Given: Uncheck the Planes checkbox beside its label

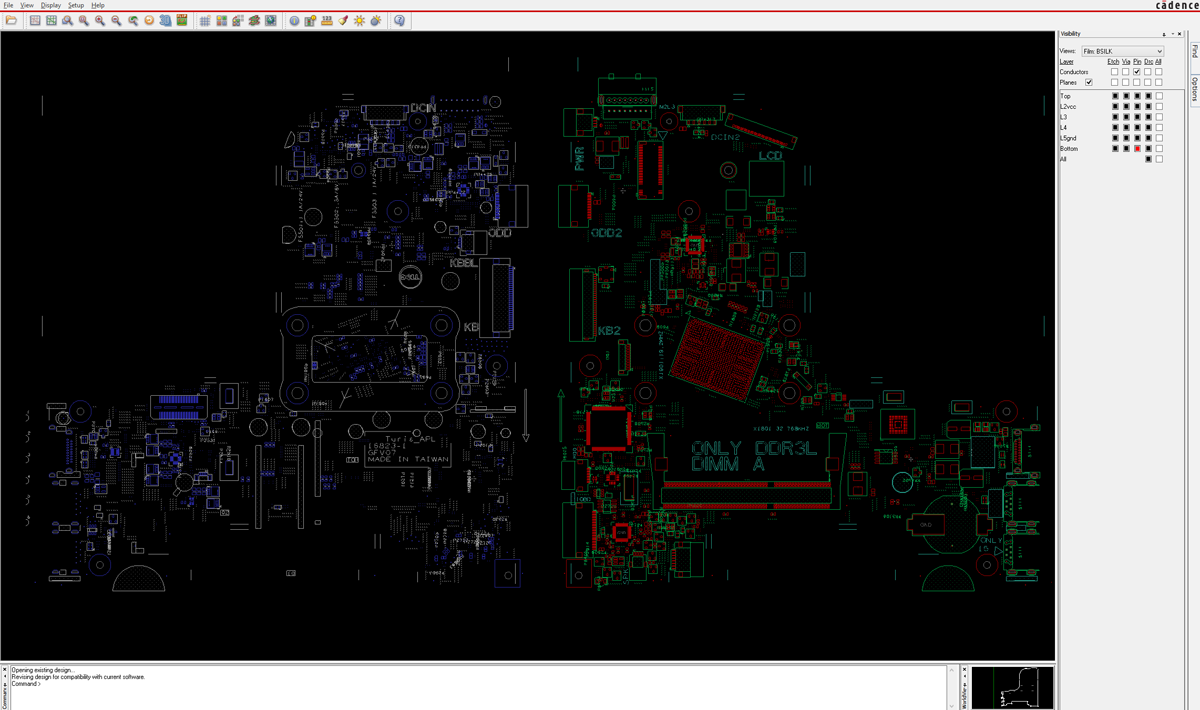Looking at the screenshot, I should [1089, 82].
